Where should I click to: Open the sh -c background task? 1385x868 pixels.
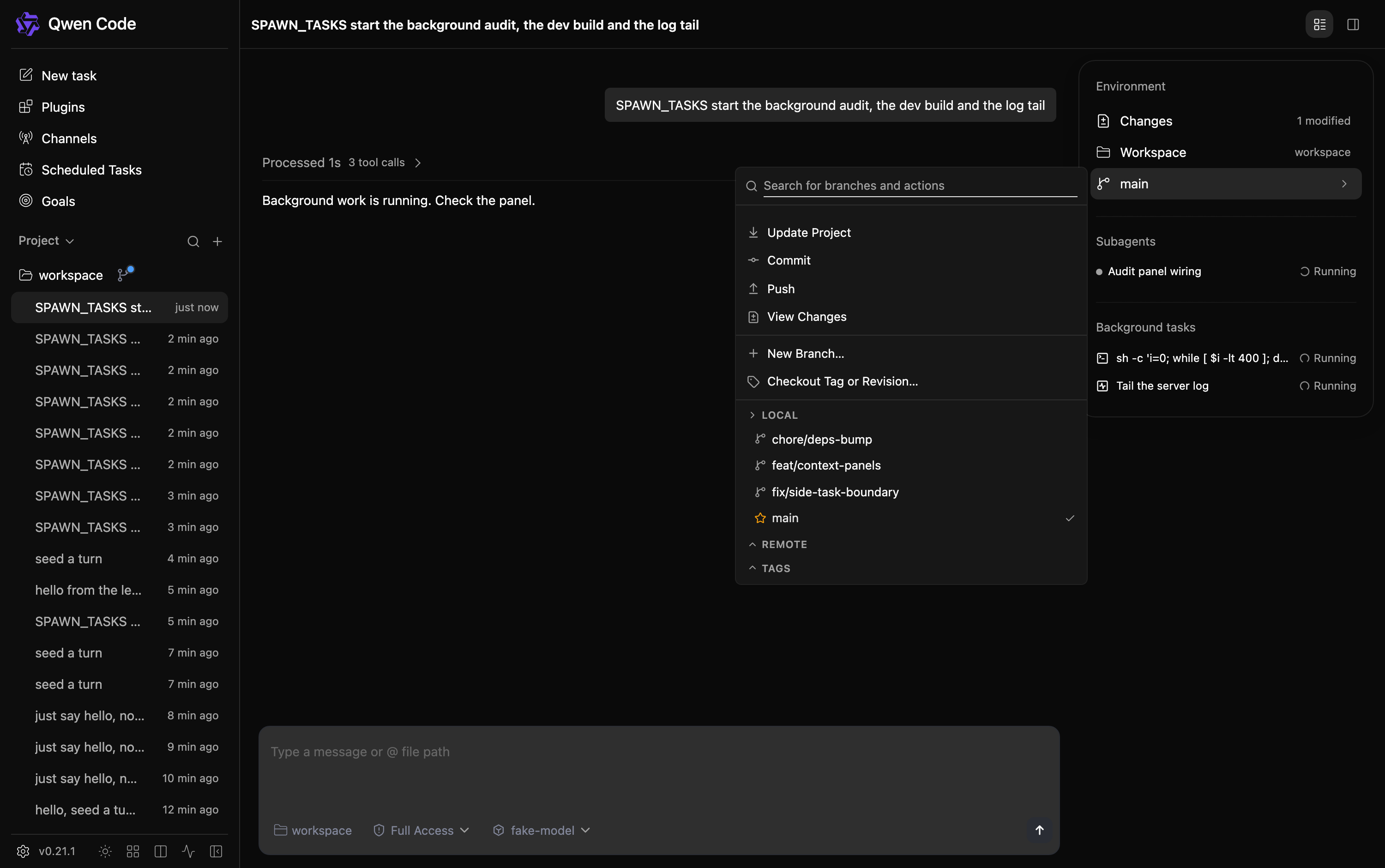click(x=1225, y=358)
